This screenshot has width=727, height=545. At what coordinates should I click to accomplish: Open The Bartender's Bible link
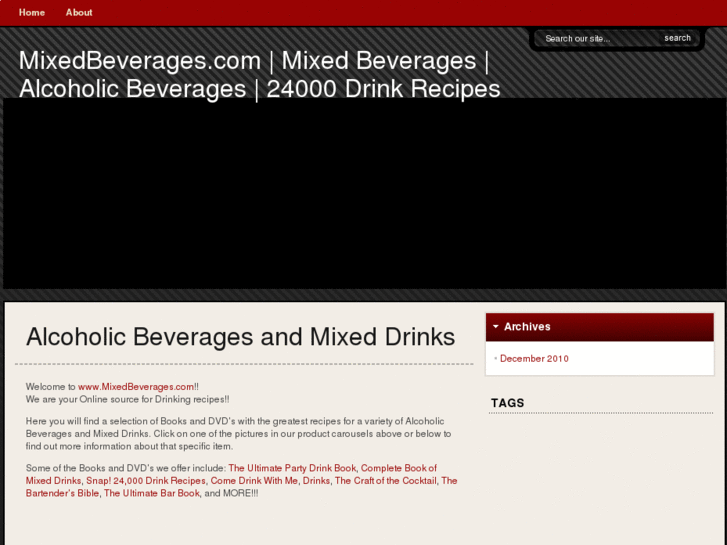pos(62,493)
